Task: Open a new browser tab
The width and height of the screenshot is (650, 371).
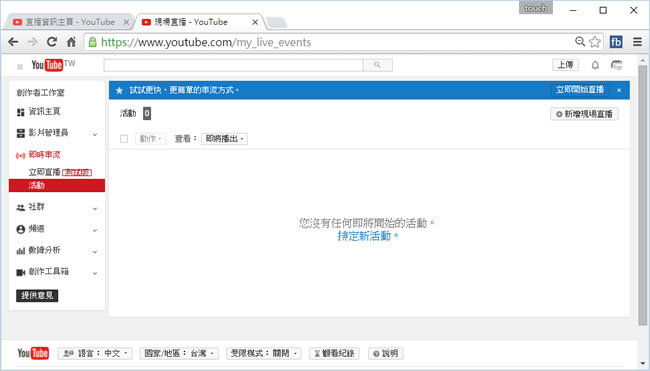Action: point(276,22)
